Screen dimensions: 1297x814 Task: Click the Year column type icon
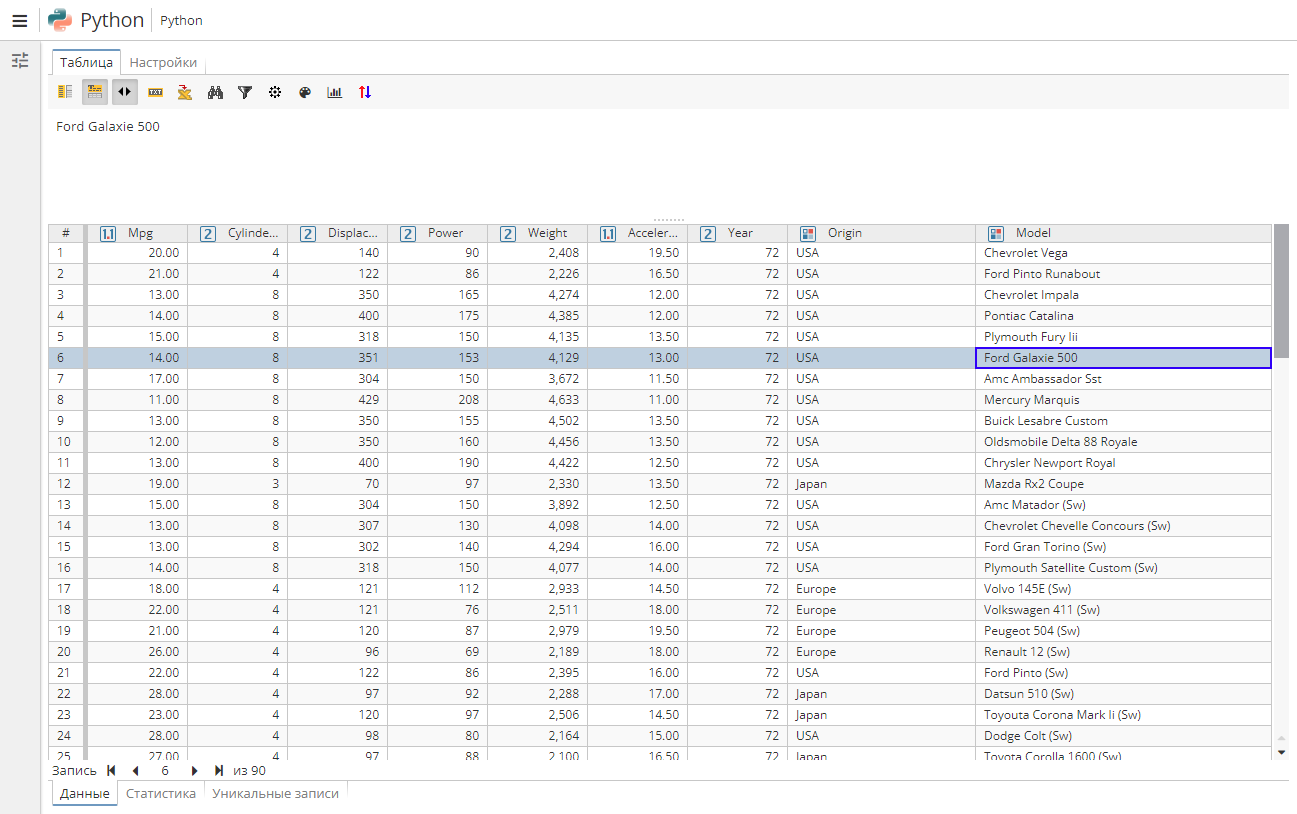708,234
